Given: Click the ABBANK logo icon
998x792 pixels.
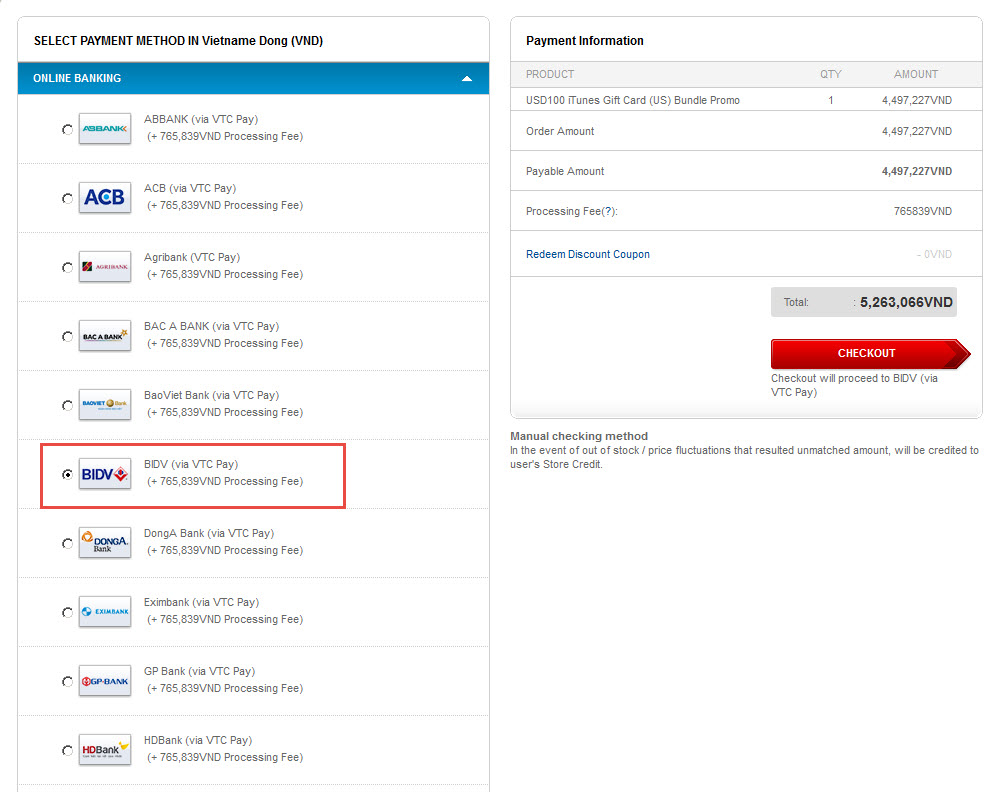Looking at the screenshot, I should tap(105, 129).
